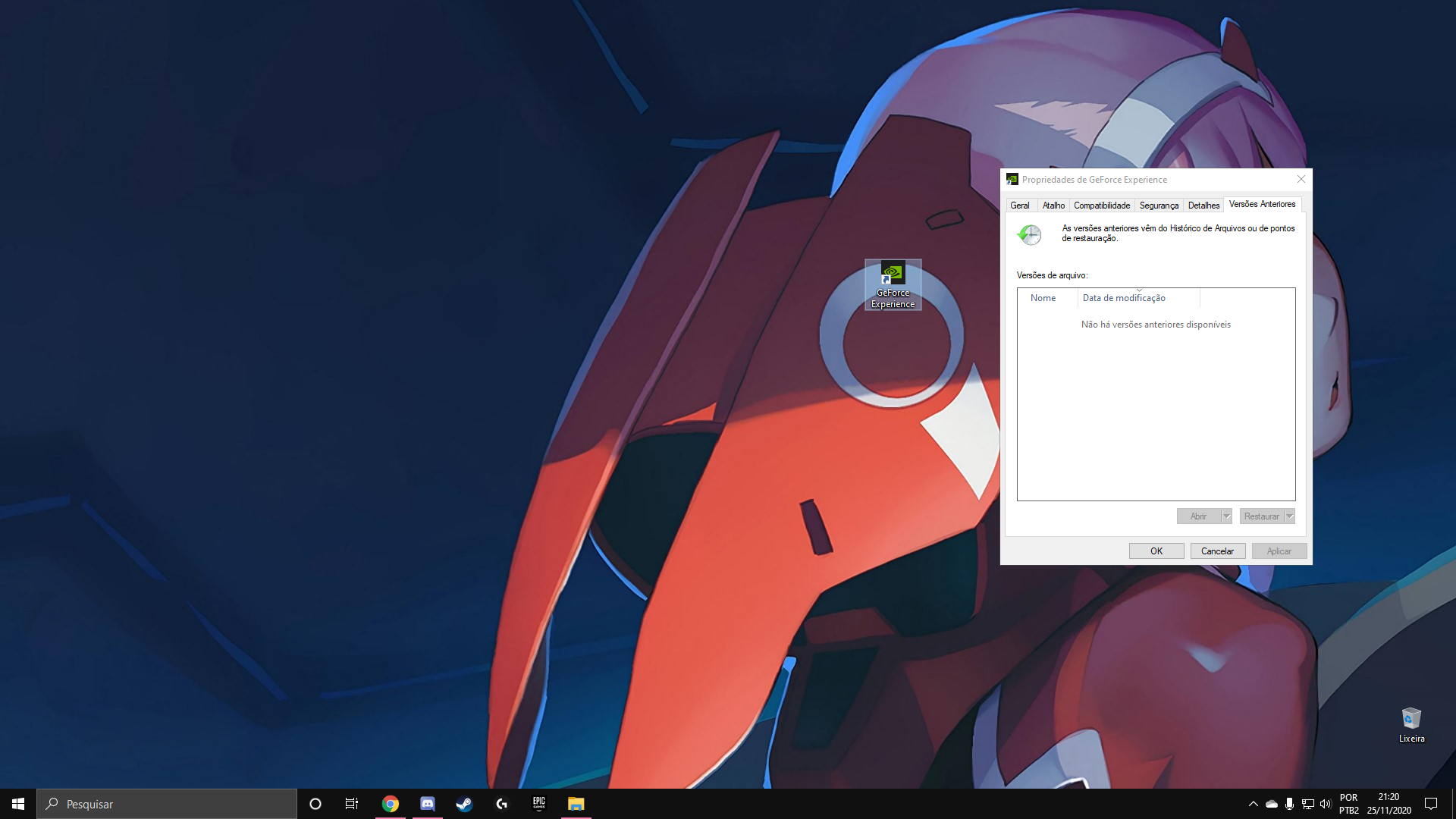Open Epic Games Launcher from taskbar
Viewport: 1456px width, 819px height.
pyautogui.click(x=539, y=804)
